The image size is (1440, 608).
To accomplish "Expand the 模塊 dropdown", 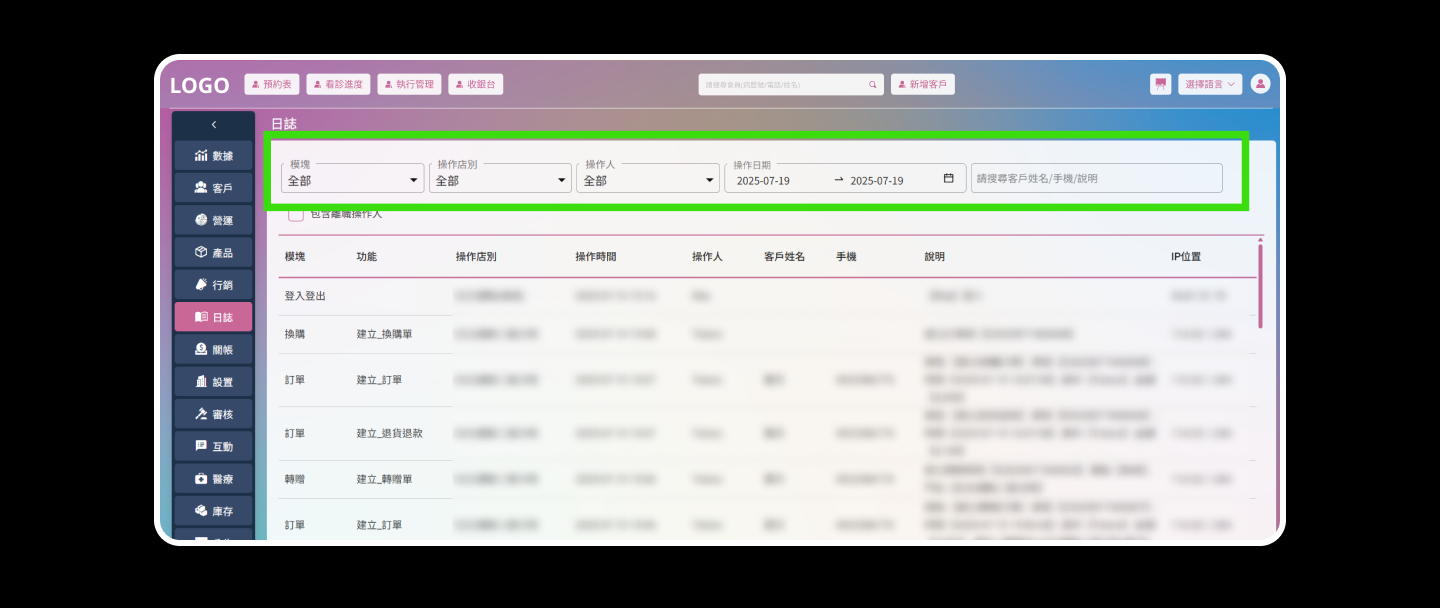I will 352,180.
